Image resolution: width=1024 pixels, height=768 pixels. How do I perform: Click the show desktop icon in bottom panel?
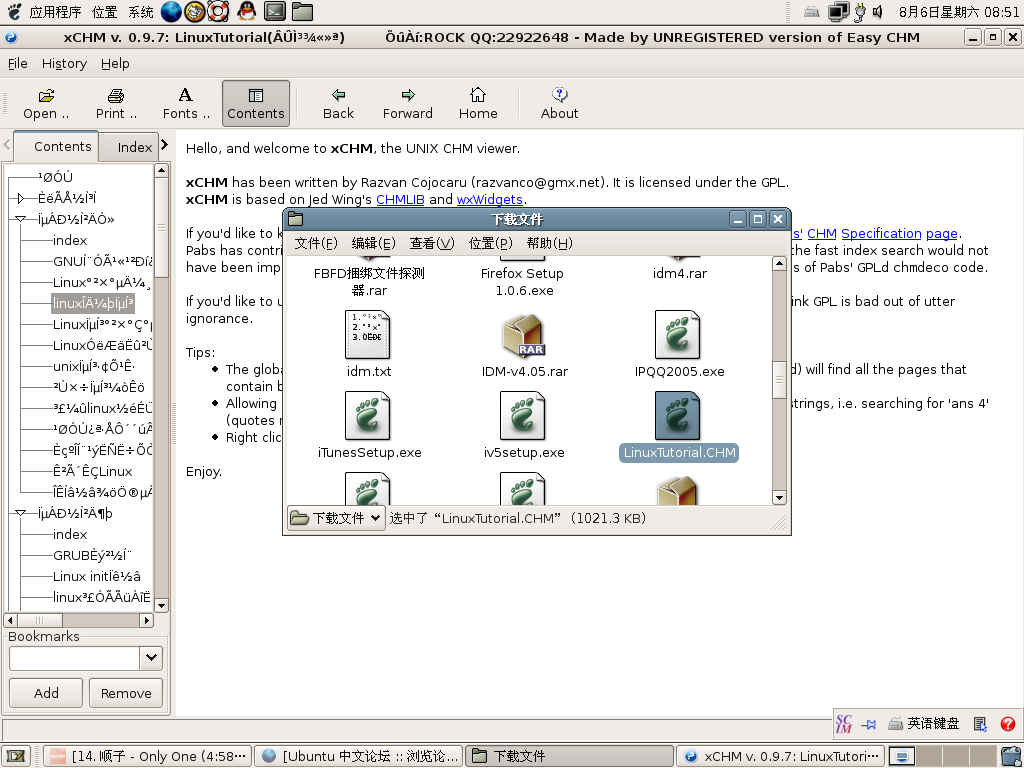pos(16,756)
